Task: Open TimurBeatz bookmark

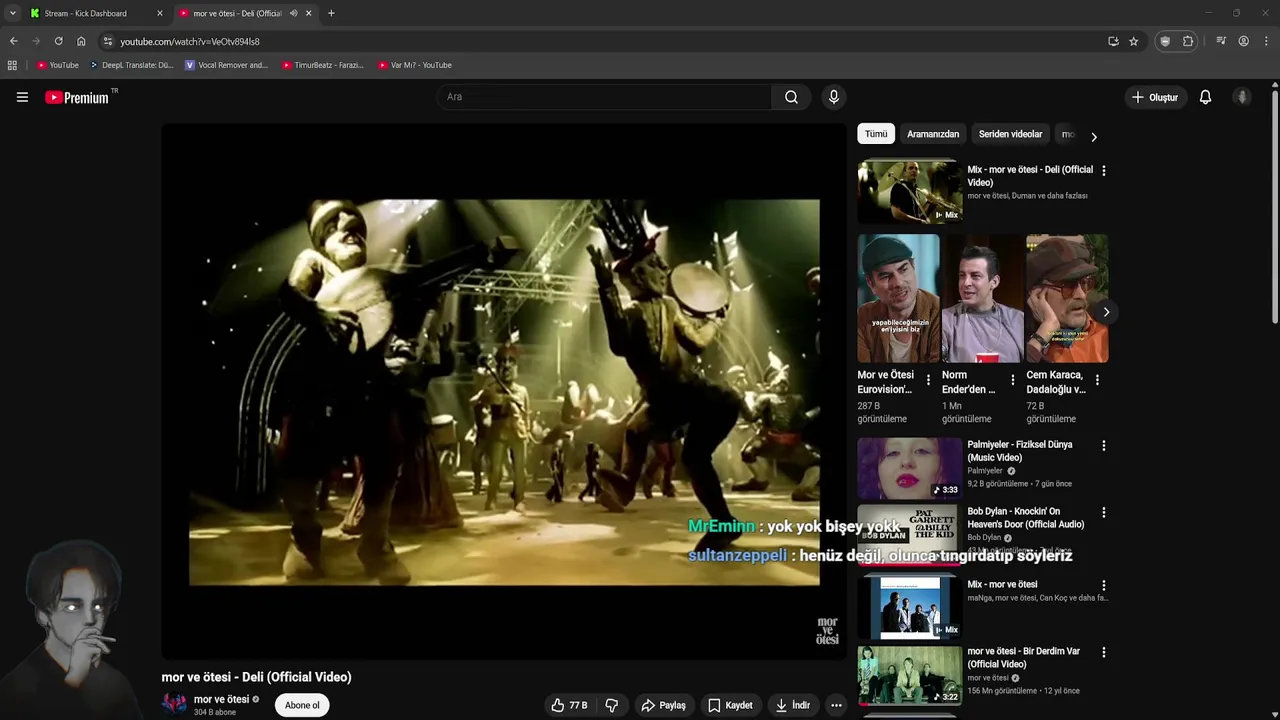Action: pyautogui.click(x=322, y=65)
